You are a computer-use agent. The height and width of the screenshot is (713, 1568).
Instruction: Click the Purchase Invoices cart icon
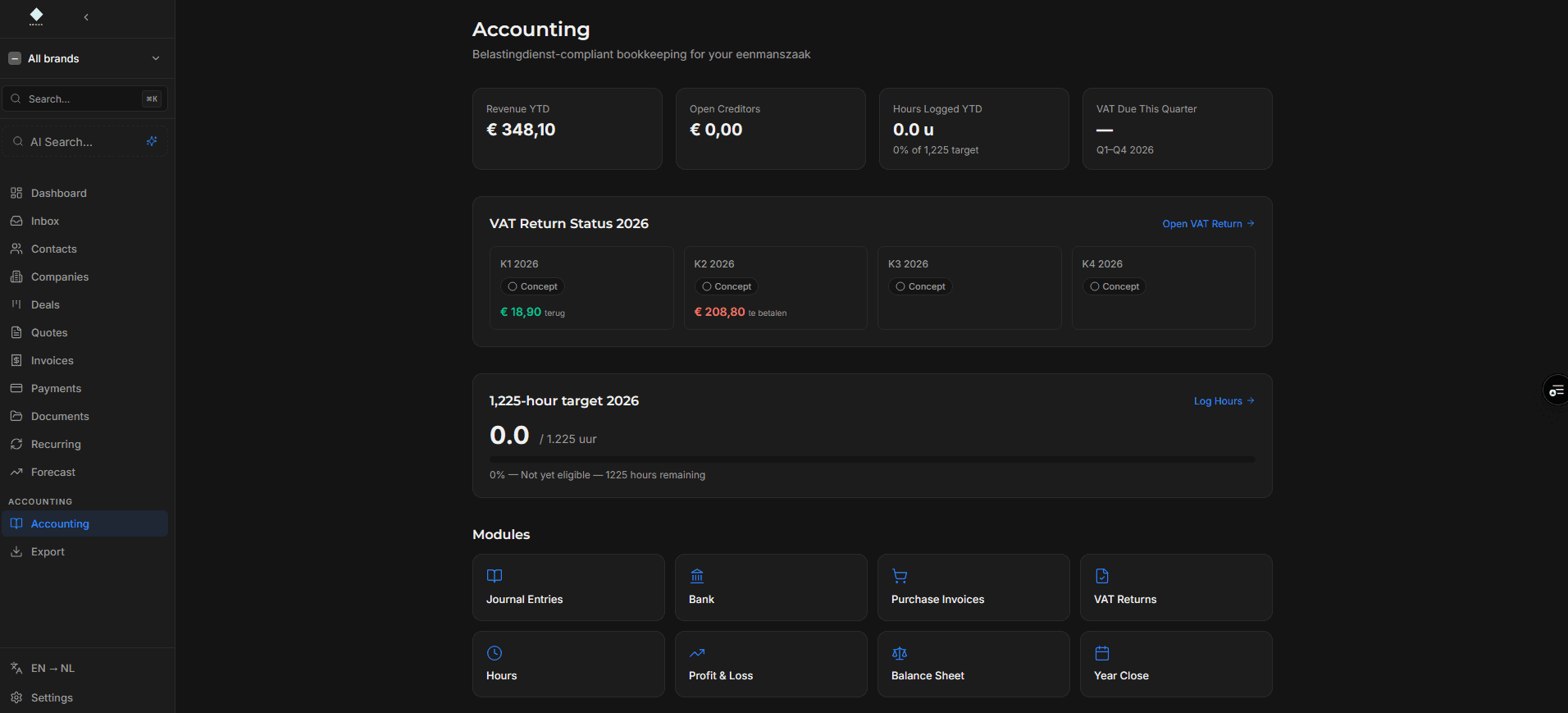point(900,576)
